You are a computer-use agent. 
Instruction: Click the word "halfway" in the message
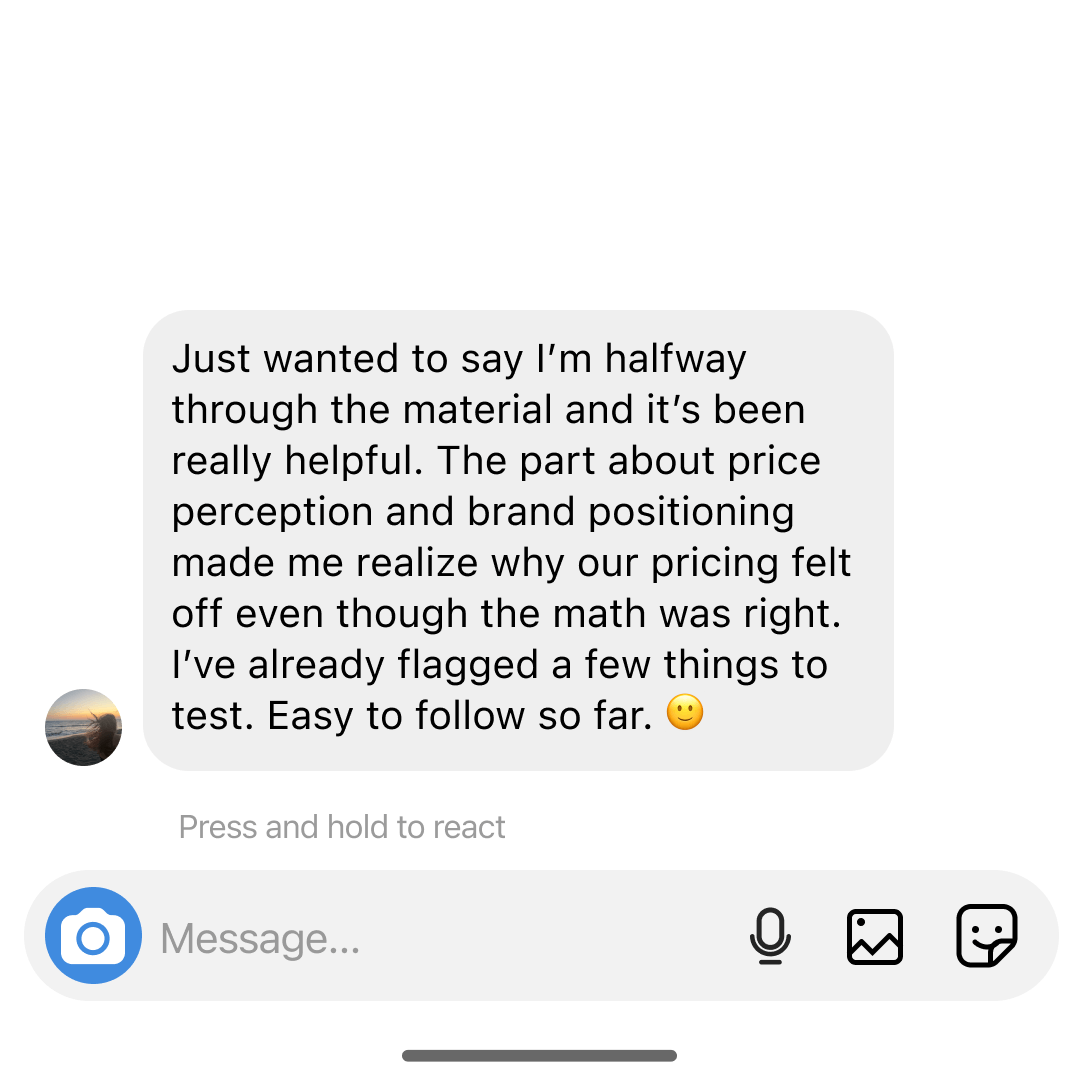[676, 358]
